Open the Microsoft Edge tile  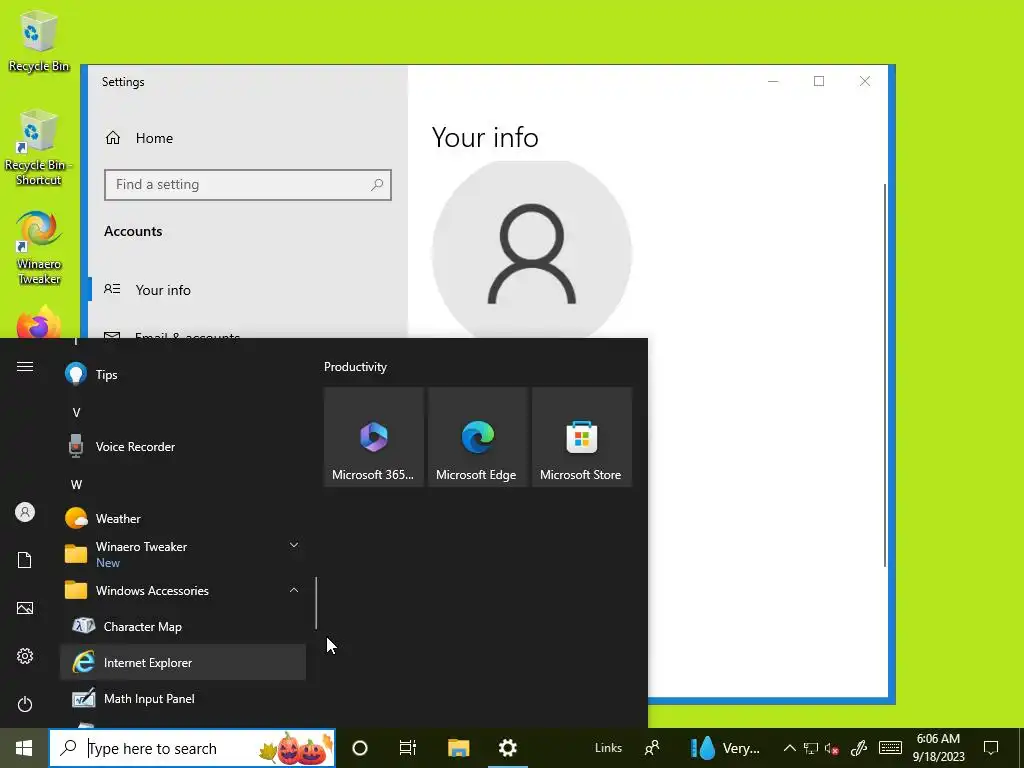pos(477,437)
